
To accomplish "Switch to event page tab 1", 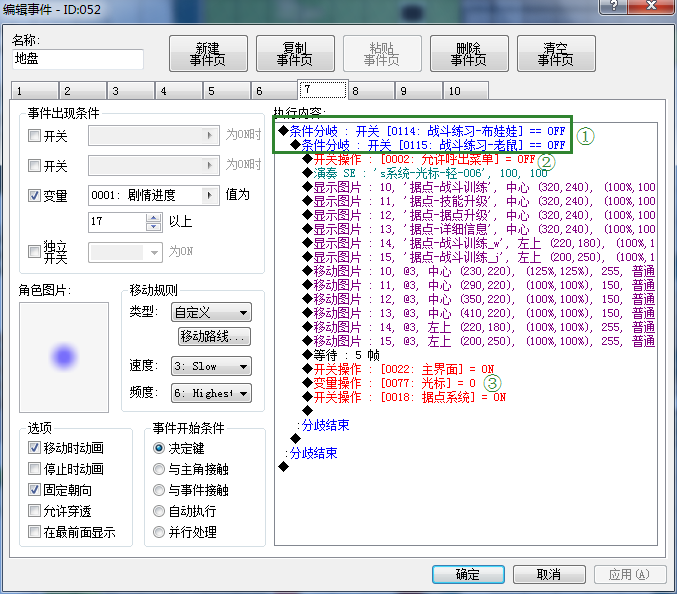I will point(35,91).
